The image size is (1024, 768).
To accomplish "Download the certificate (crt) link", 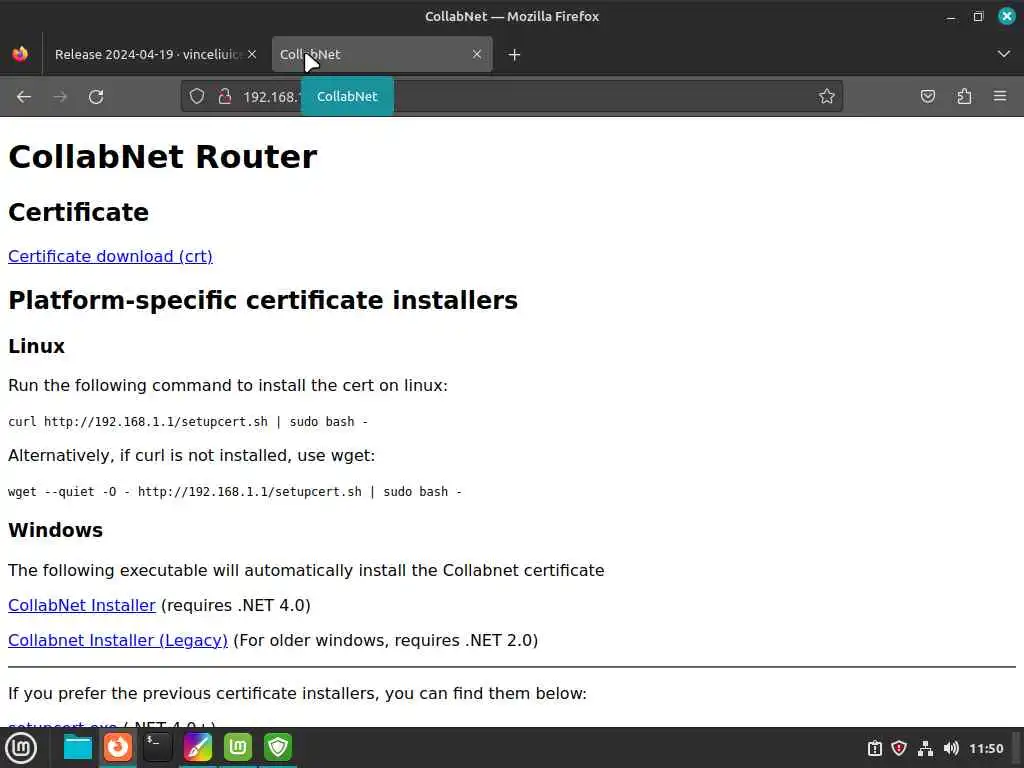I will [110, 256].
